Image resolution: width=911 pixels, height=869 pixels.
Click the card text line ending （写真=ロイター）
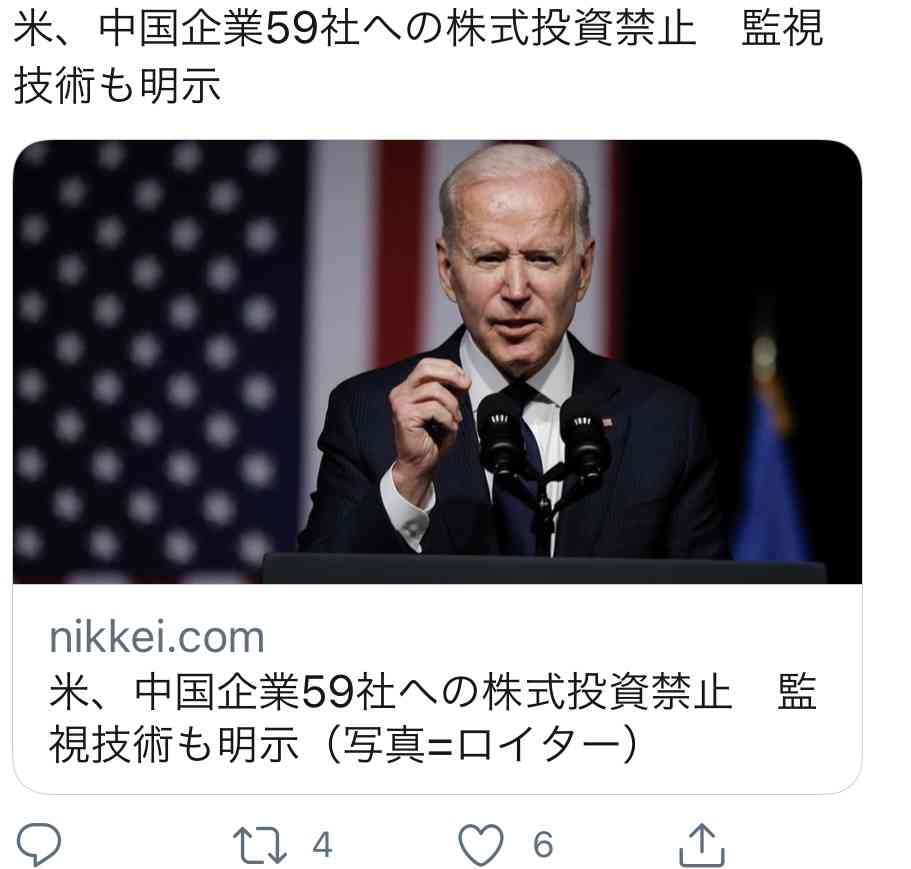[x=345, y=745]
